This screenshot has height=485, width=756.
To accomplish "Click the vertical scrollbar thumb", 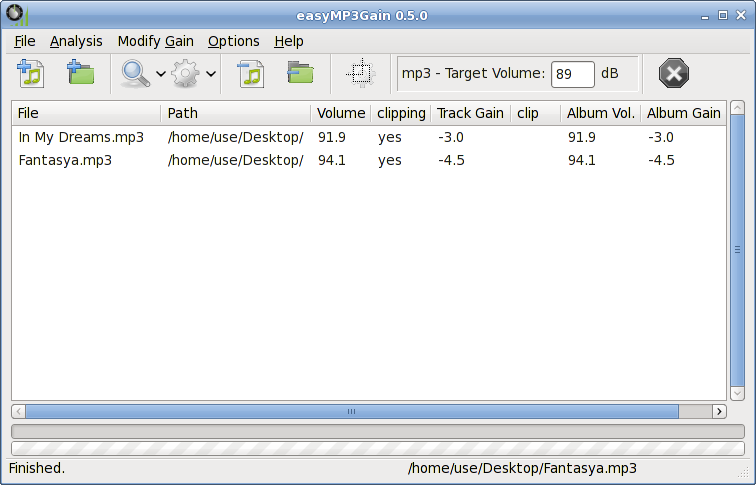I will coord(737,250).
